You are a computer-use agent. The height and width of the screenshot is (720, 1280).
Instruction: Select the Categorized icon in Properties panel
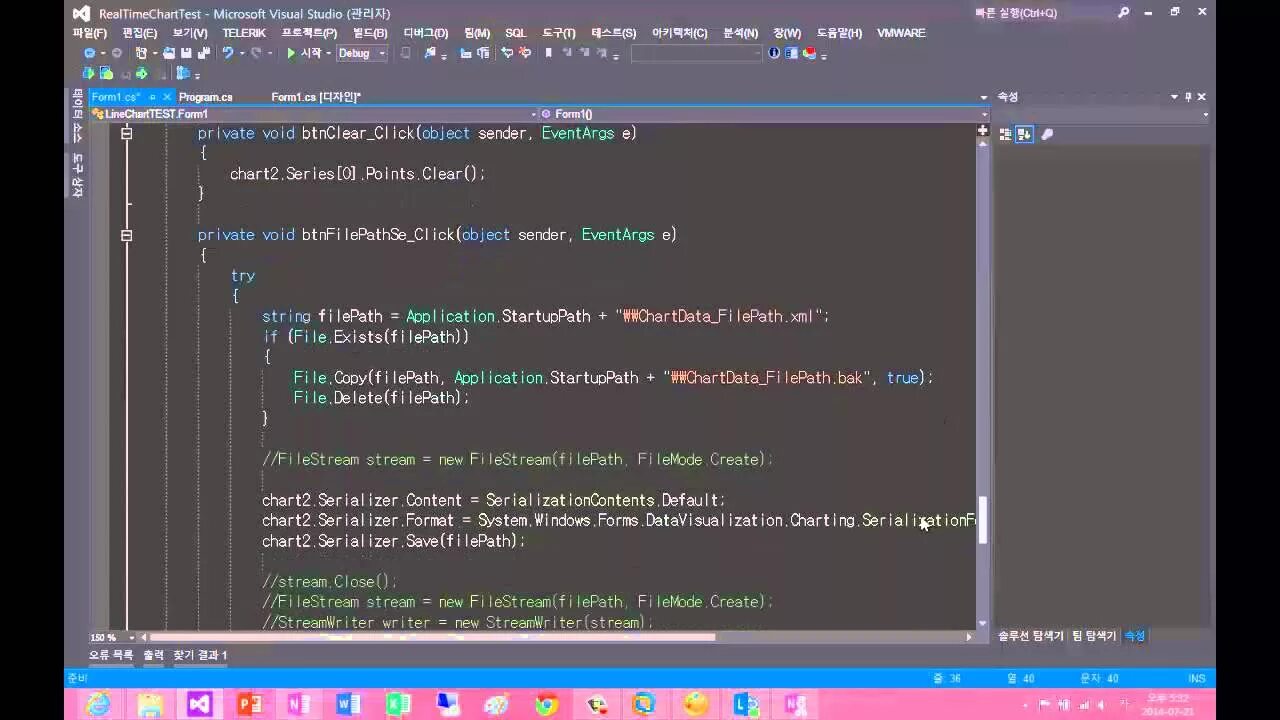[1005, 133]
